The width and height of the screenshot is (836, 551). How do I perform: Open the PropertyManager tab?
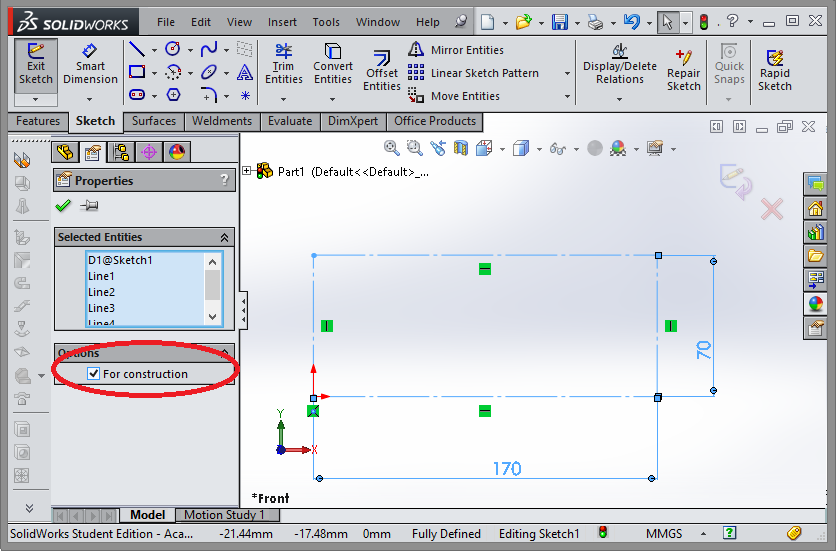tap(93, 153)
